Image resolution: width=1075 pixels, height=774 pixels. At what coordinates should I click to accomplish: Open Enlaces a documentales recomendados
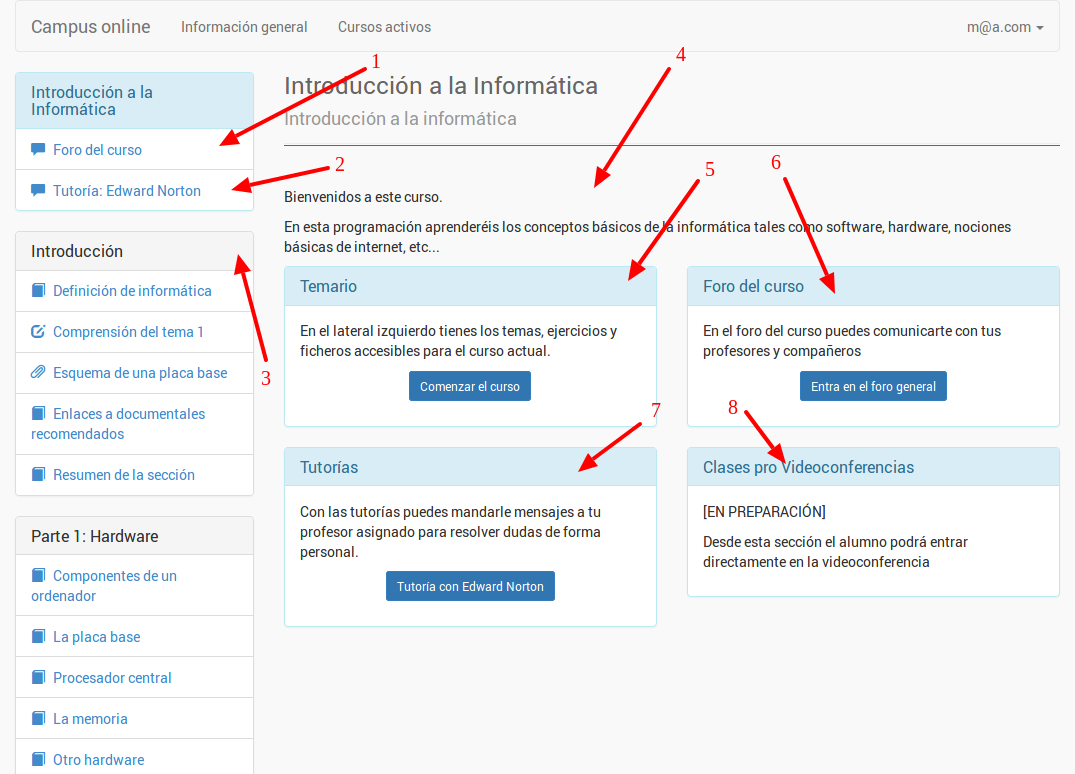(134, 424)
